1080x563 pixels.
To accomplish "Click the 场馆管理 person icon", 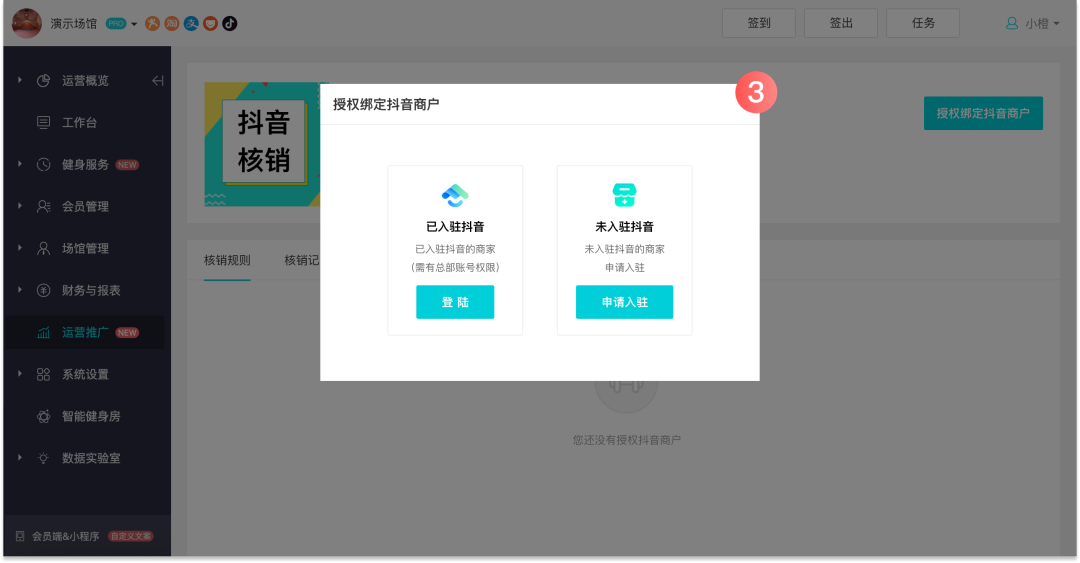I will pos(43,248).
